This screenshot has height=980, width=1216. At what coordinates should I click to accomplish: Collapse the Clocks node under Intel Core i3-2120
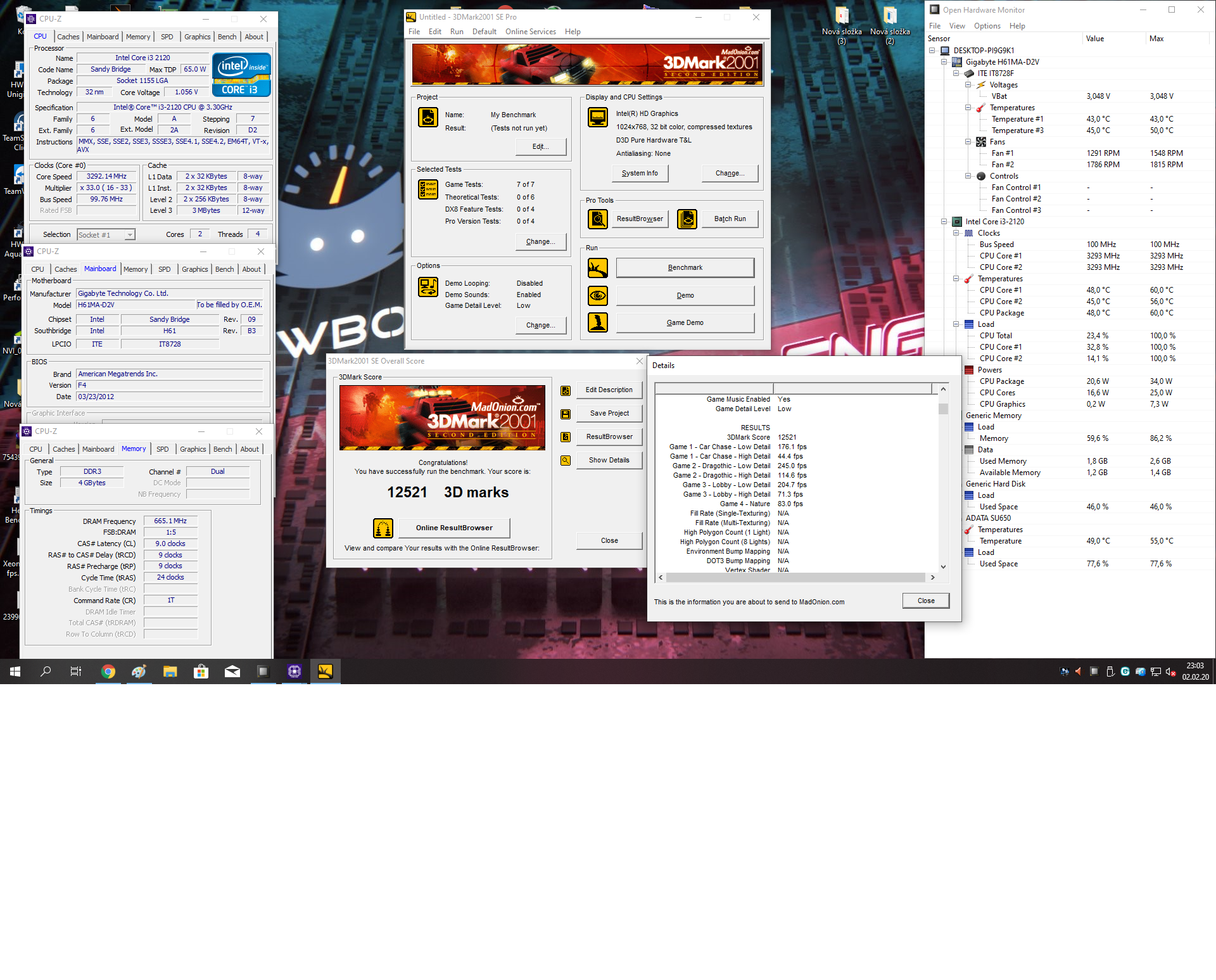coord(956,233)
